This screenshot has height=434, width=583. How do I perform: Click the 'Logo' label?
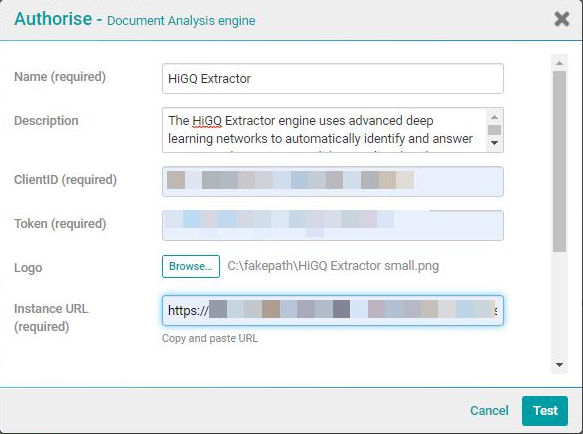click(x=28, y=268)
